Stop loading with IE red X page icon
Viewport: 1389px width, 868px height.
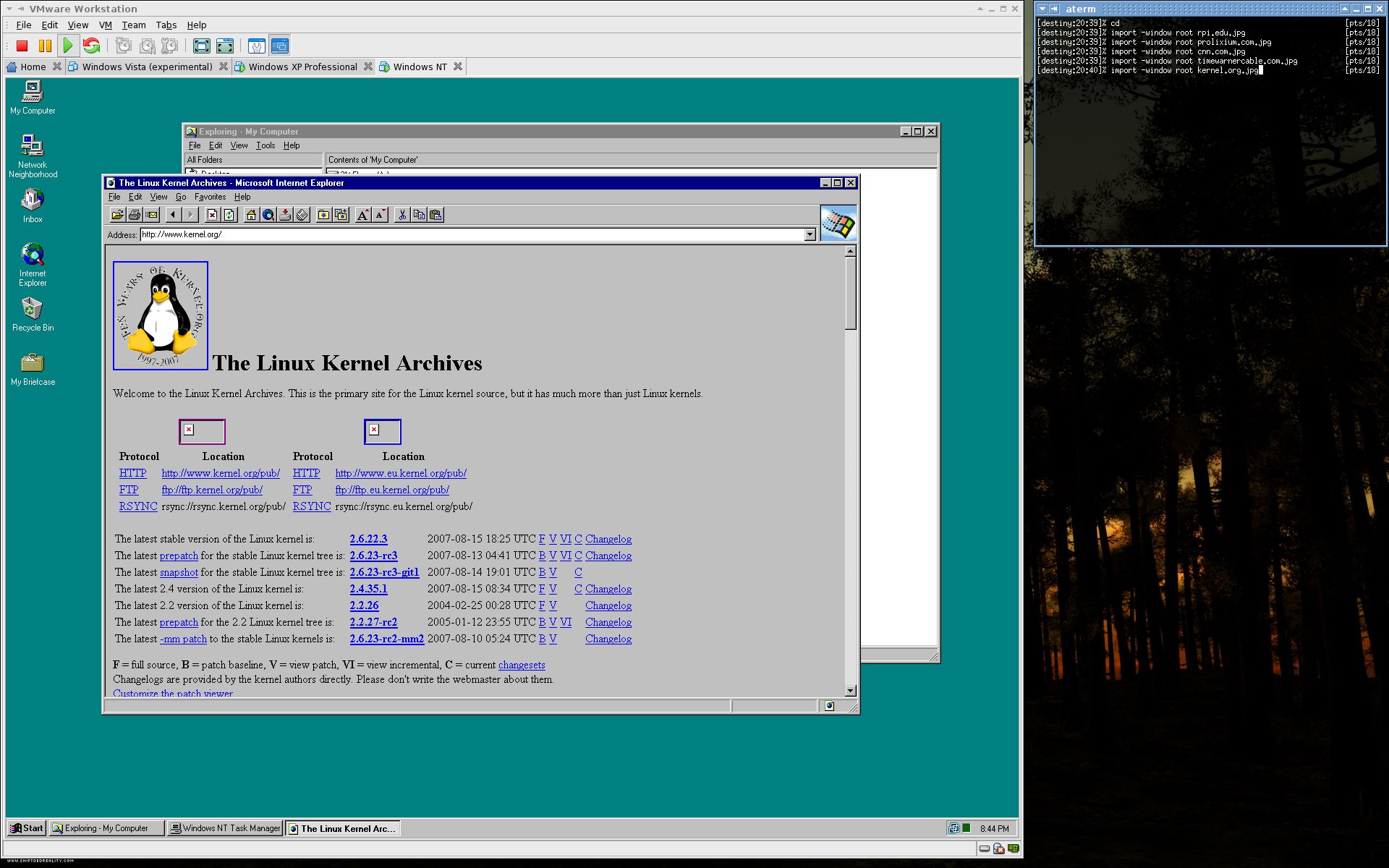pos(212,215)
